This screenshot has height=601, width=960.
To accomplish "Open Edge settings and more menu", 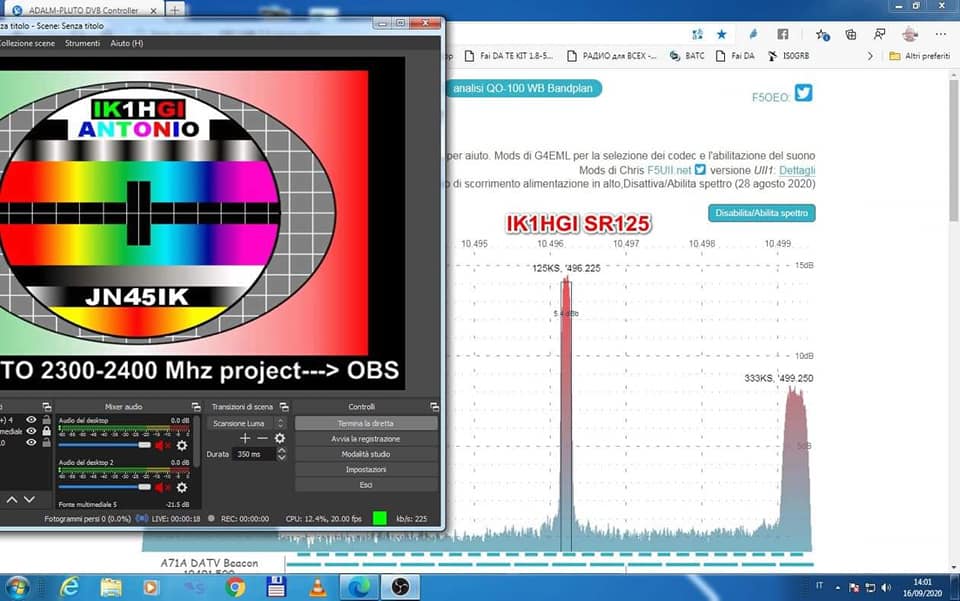I will (941, 34).
